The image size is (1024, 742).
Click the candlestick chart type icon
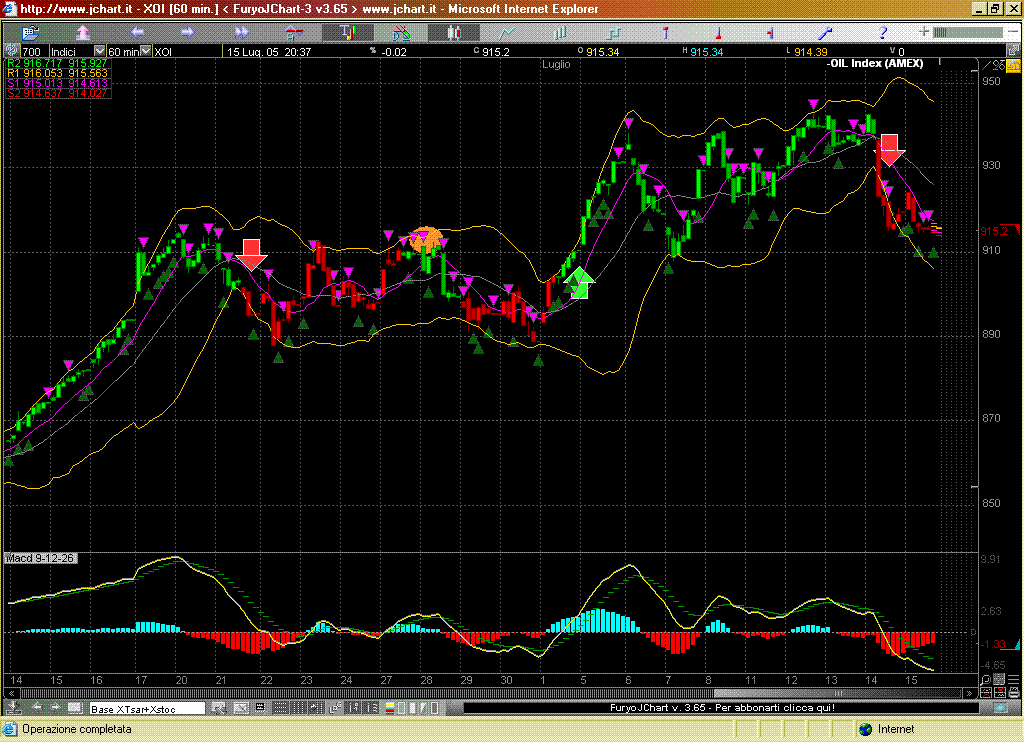(454, 33)
